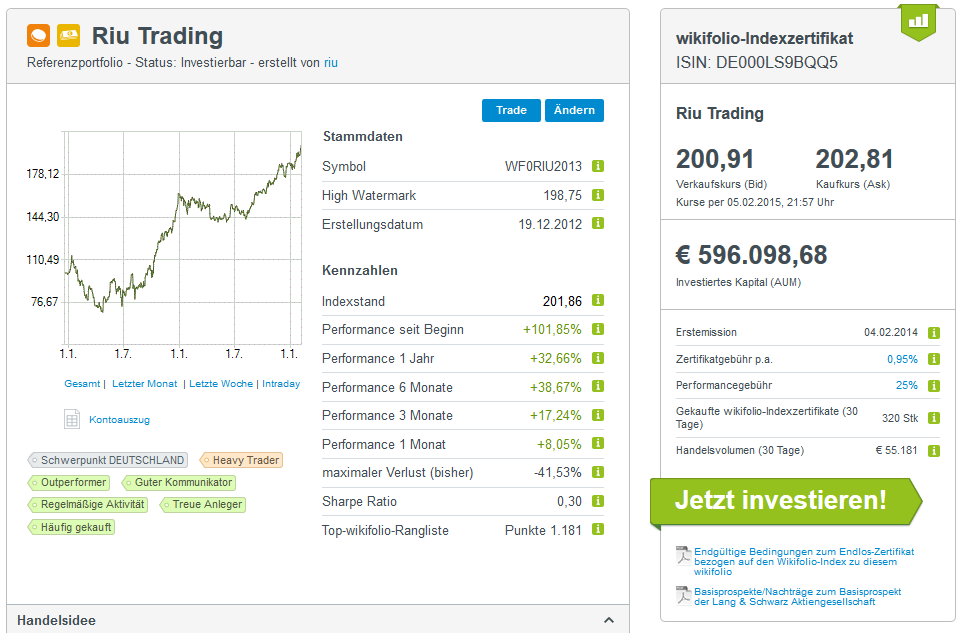Open info icon for Zertifikatgebühr p.a.
This screenshot has height=633, width=966.
coord(934,359)
